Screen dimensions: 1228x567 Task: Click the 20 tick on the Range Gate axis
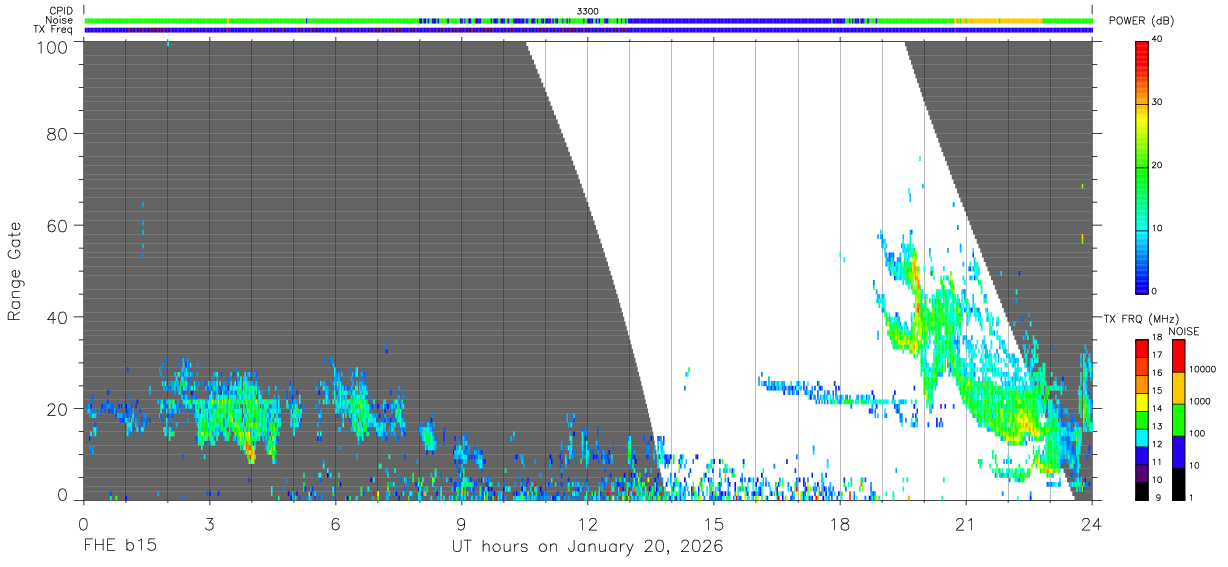(x=58, y=409)
